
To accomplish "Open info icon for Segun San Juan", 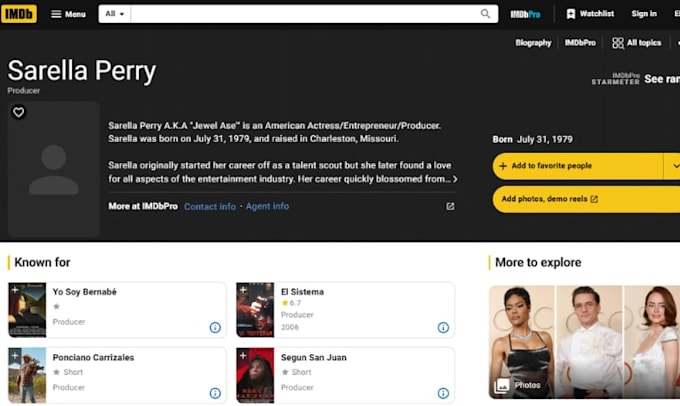I will [443, 393].
